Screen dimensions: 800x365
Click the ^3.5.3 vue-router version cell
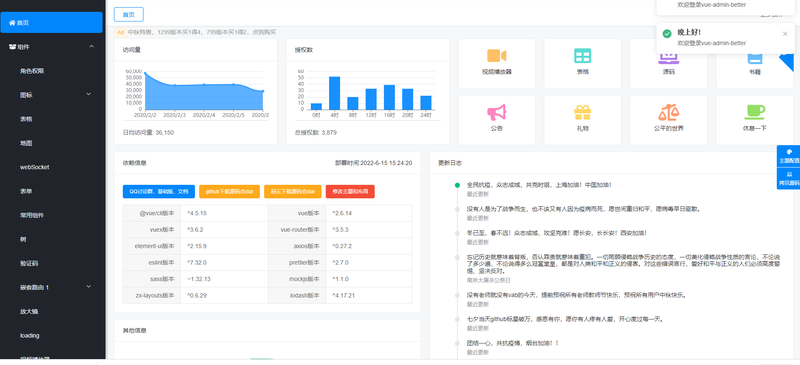(368, 230)
